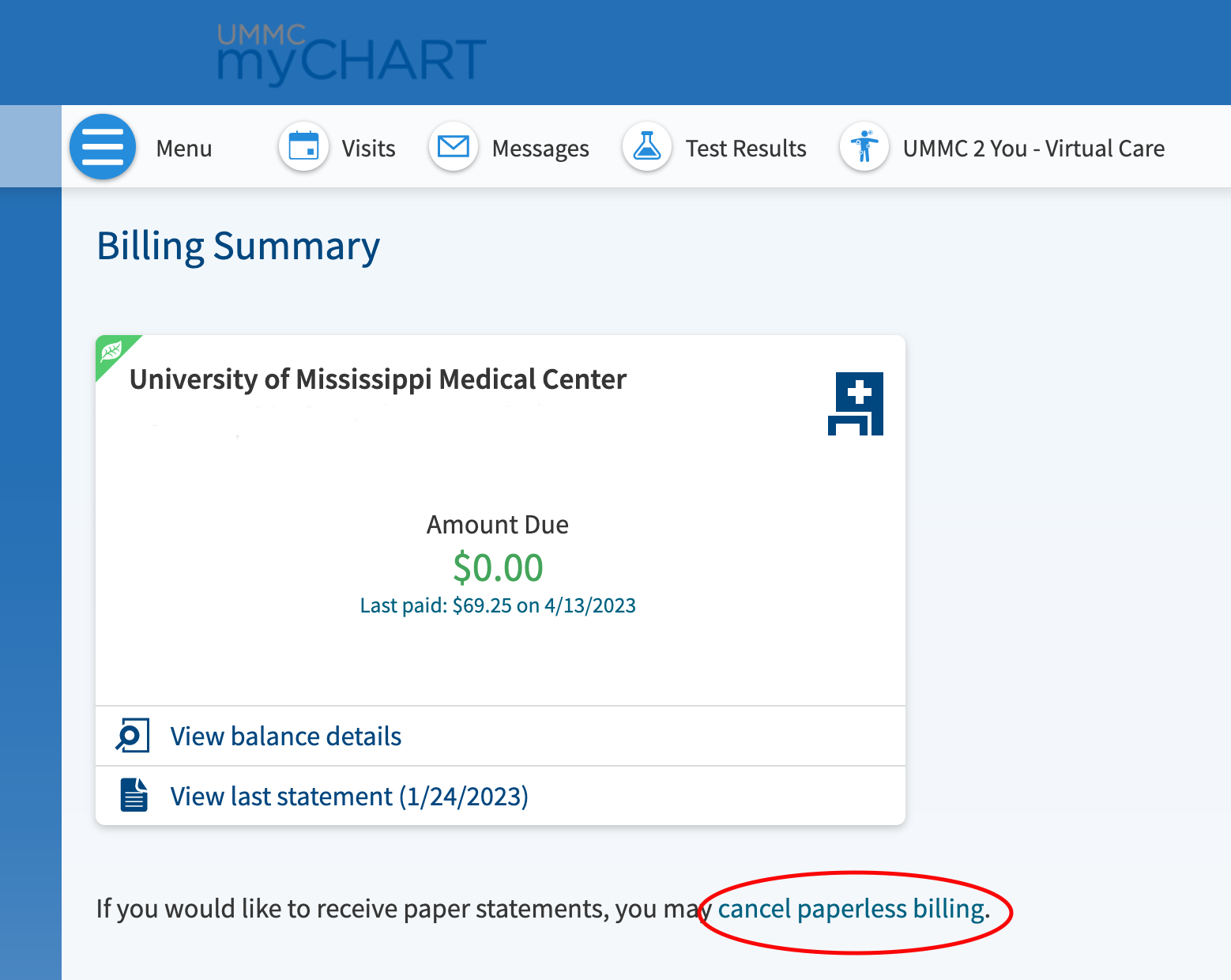Open the Messages envelope icon

tap(454, 147)
